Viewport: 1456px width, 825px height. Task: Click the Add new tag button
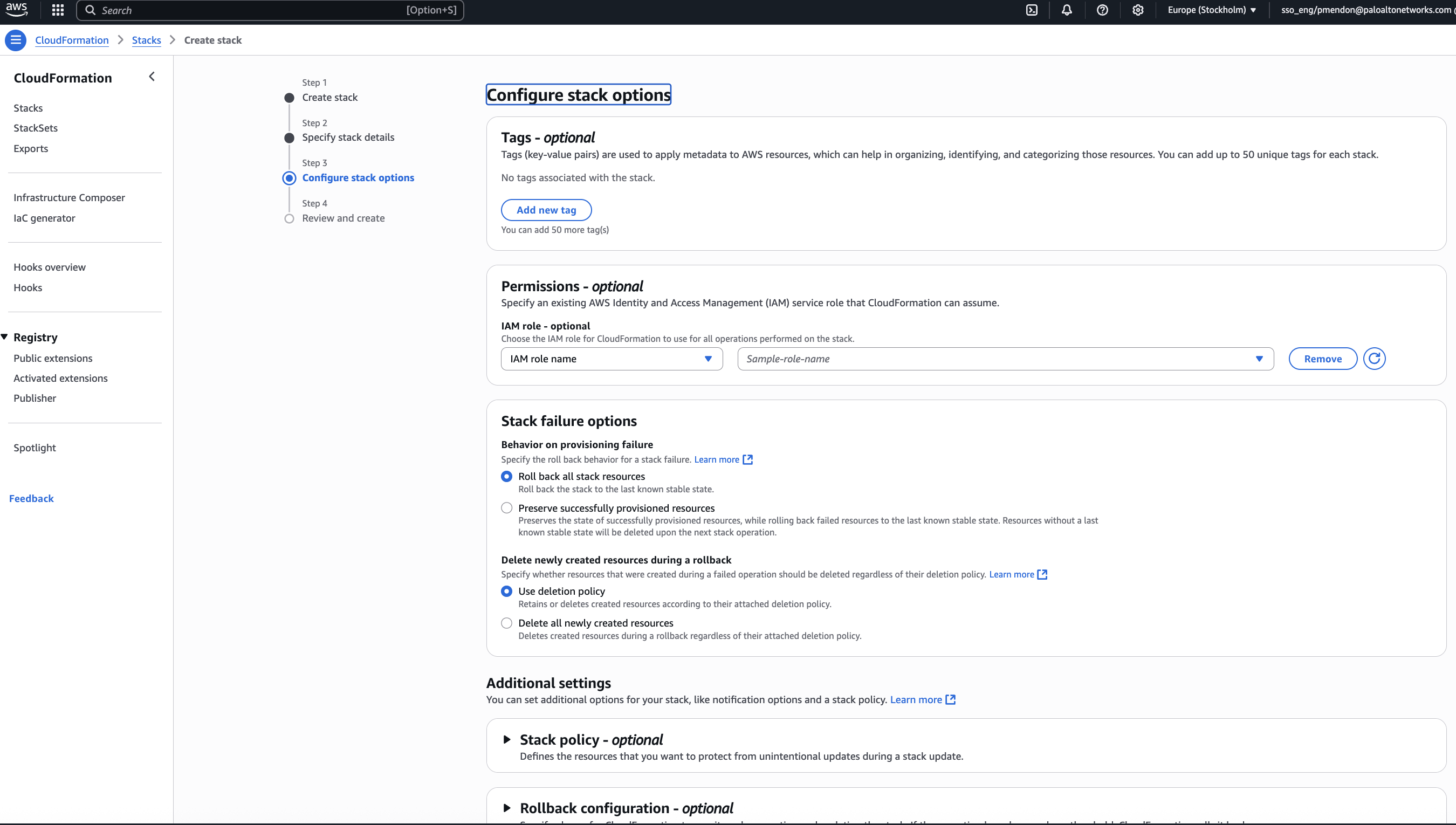click(546, 210)
